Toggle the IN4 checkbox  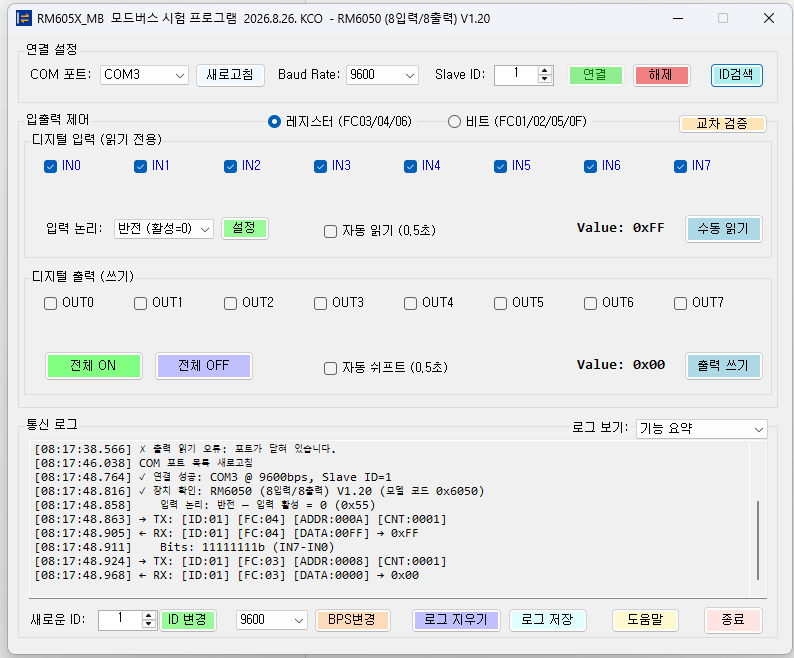coord(410,166)
